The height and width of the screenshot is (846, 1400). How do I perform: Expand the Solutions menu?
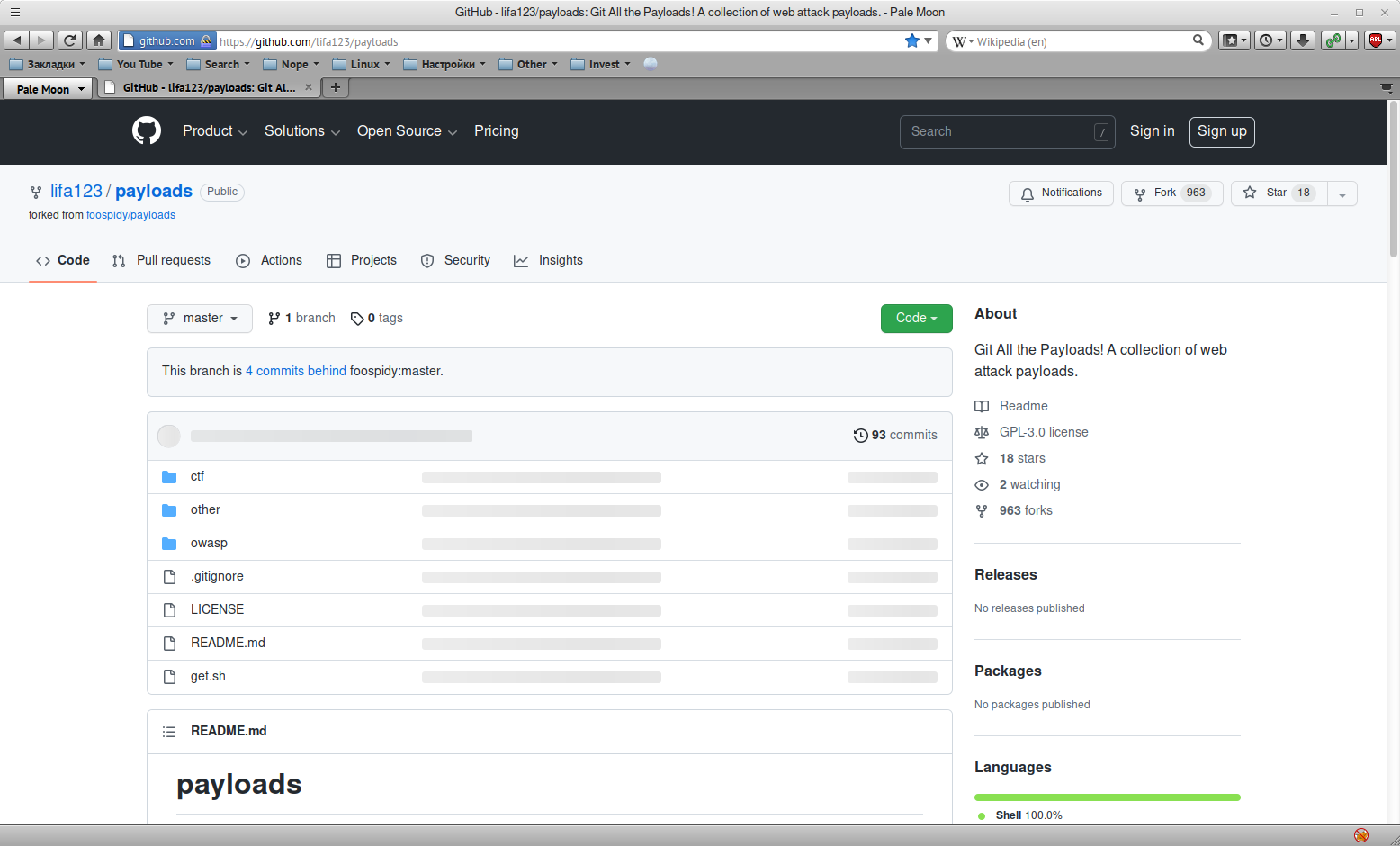[x=302, y=131]
